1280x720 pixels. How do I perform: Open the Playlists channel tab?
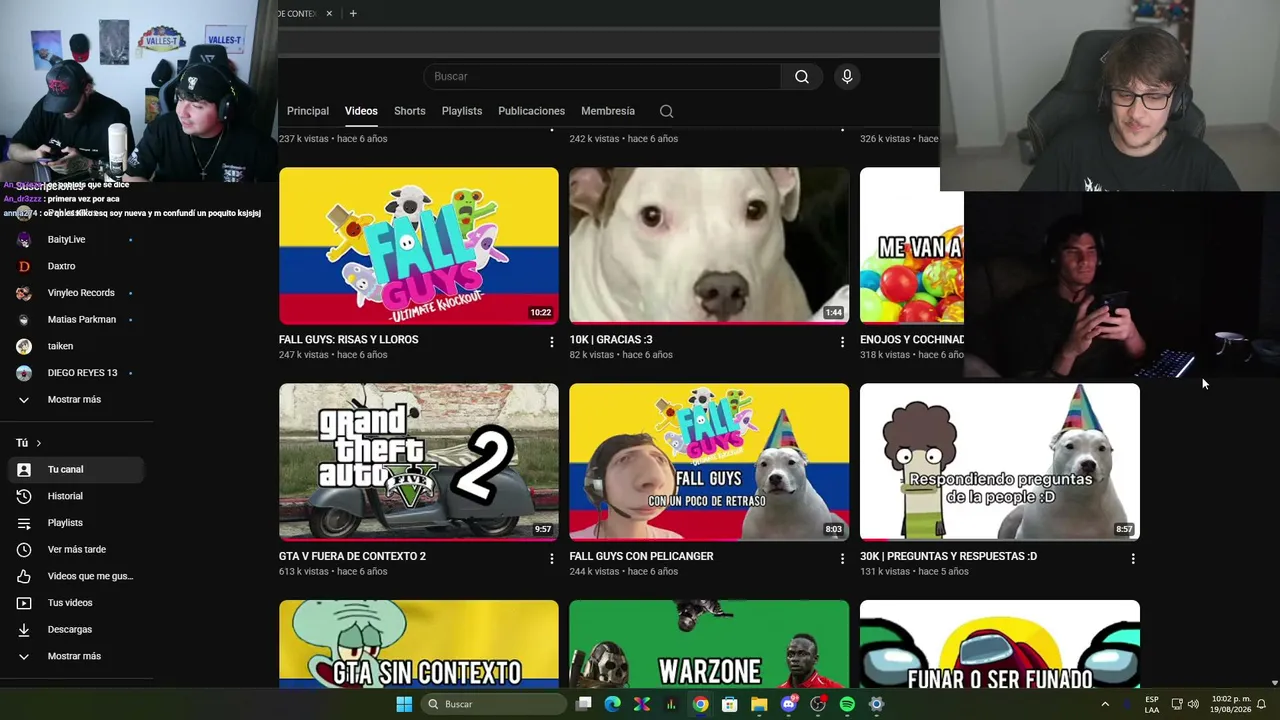coord(462,111)
